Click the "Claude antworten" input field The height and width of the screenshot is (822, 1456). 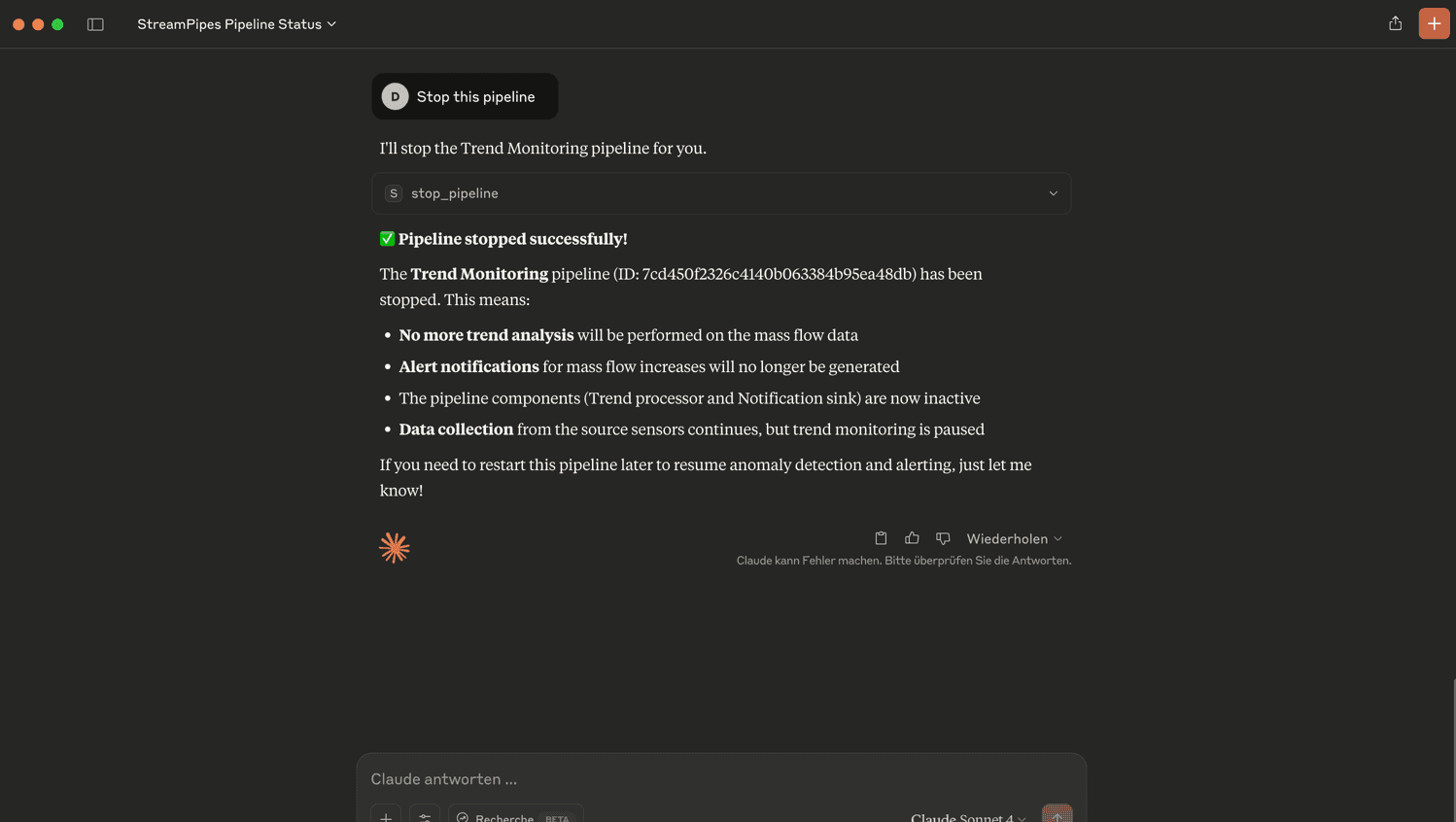[719, 779]
